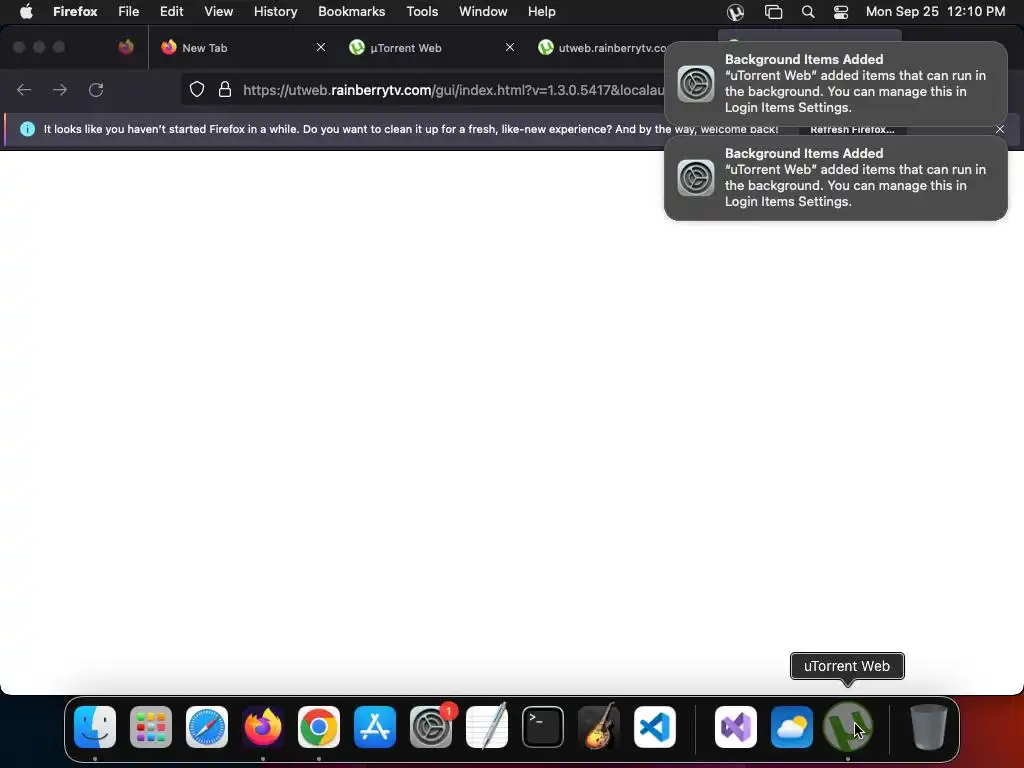This screenshot has height=768, width=1024.
Task: Click the info icon in notification bar
Action: pos(27,129)
